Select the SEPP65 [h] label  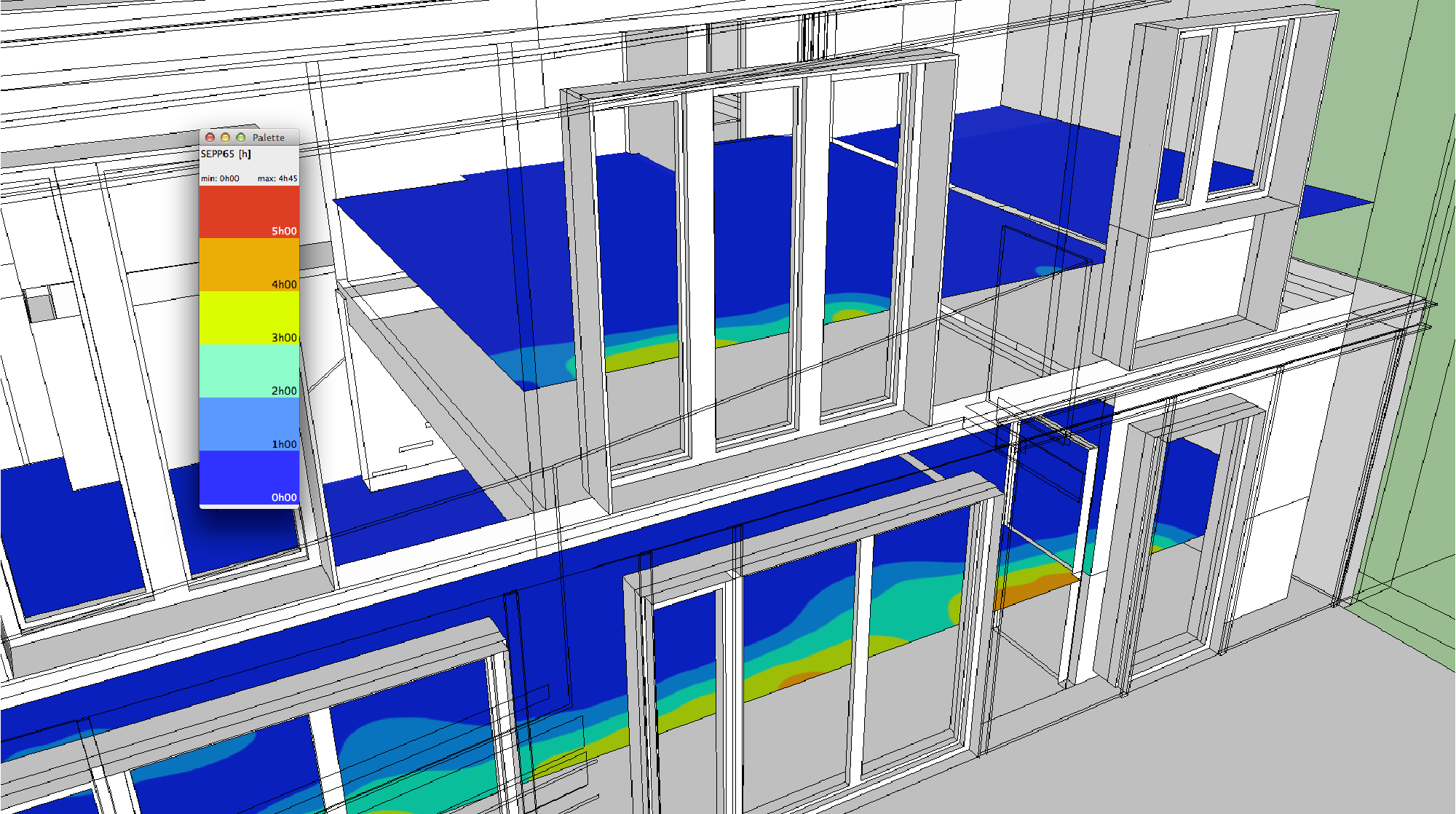point(226,154)
